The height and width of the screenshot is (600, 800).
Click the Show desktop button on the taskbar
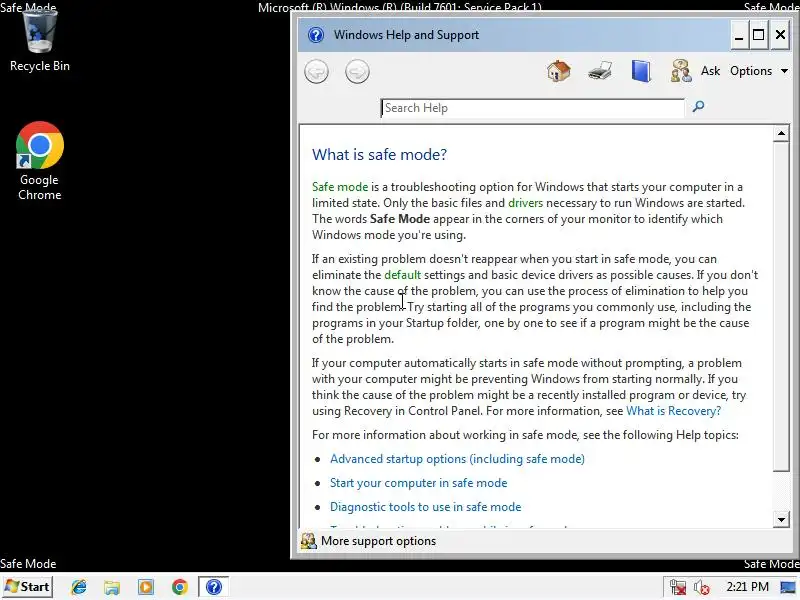click(788, 587)
